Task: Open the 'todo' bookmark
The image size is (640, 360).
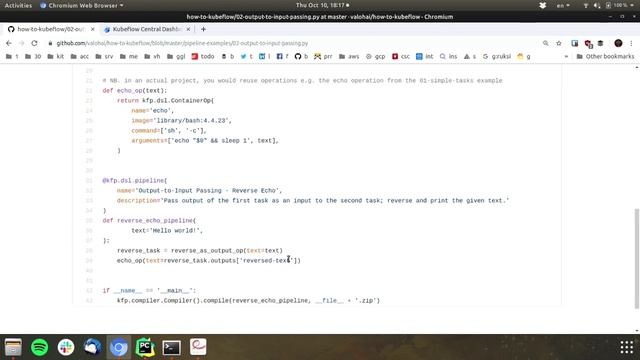Action: click(x=203, y=57)
